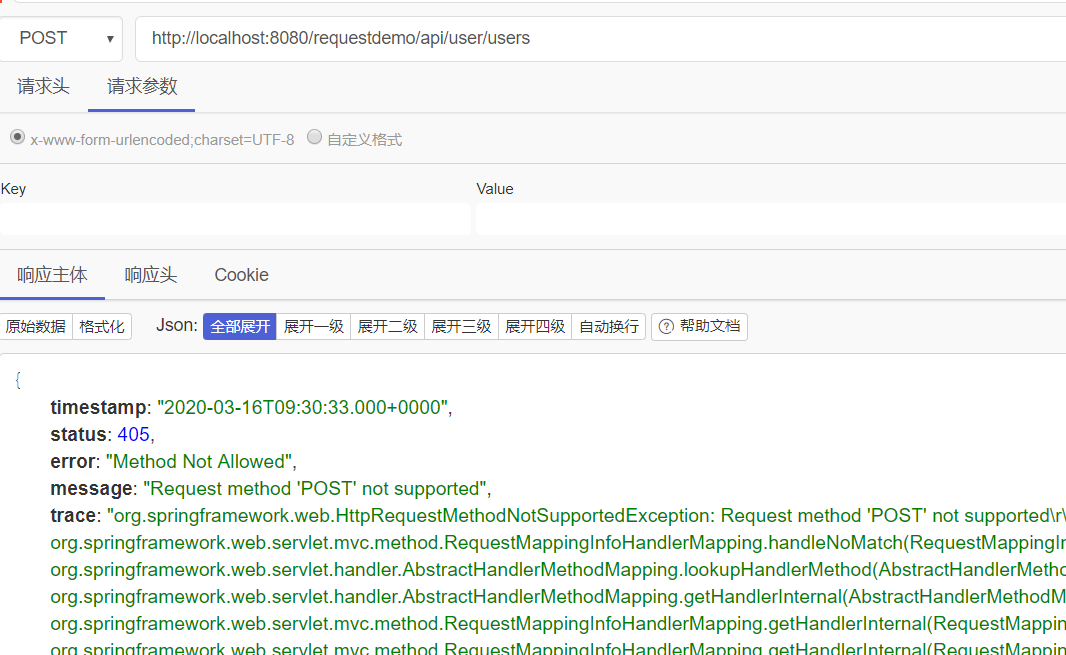Viewport: 1066px width, 655px height.
Task: Switch to the 响应头 tab
Action: pos(150,275)
